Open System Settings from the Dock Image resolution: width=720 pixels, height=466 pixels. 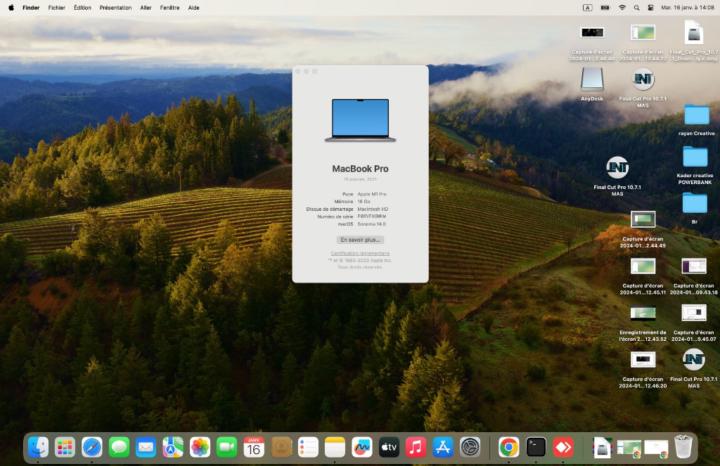click(470, 447)
